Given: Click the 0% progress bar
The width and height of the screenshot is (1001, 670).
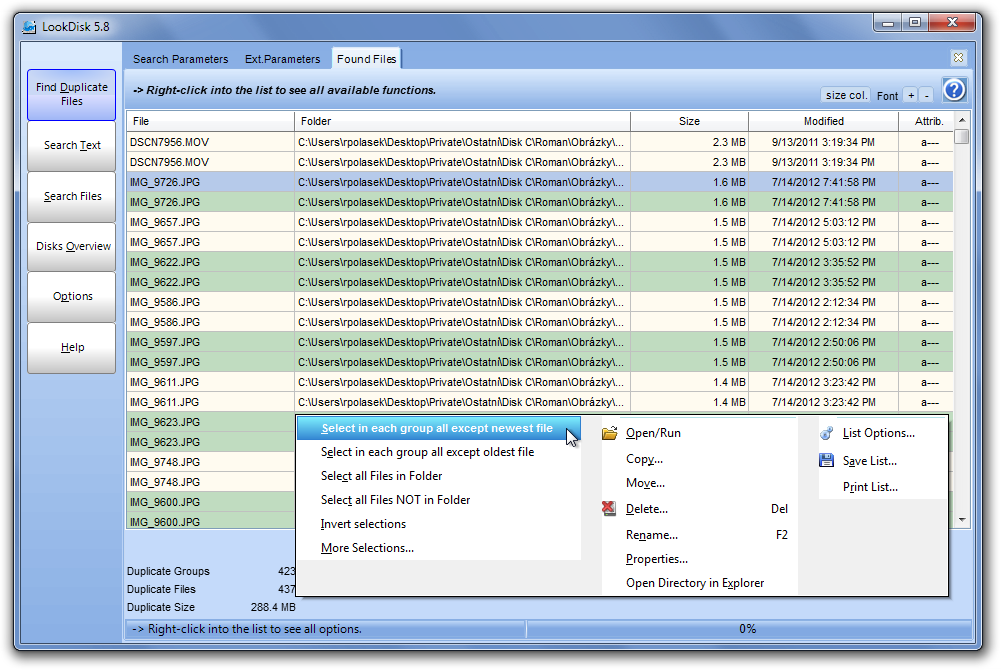Looking at the screenshot, I should point(748,629).
